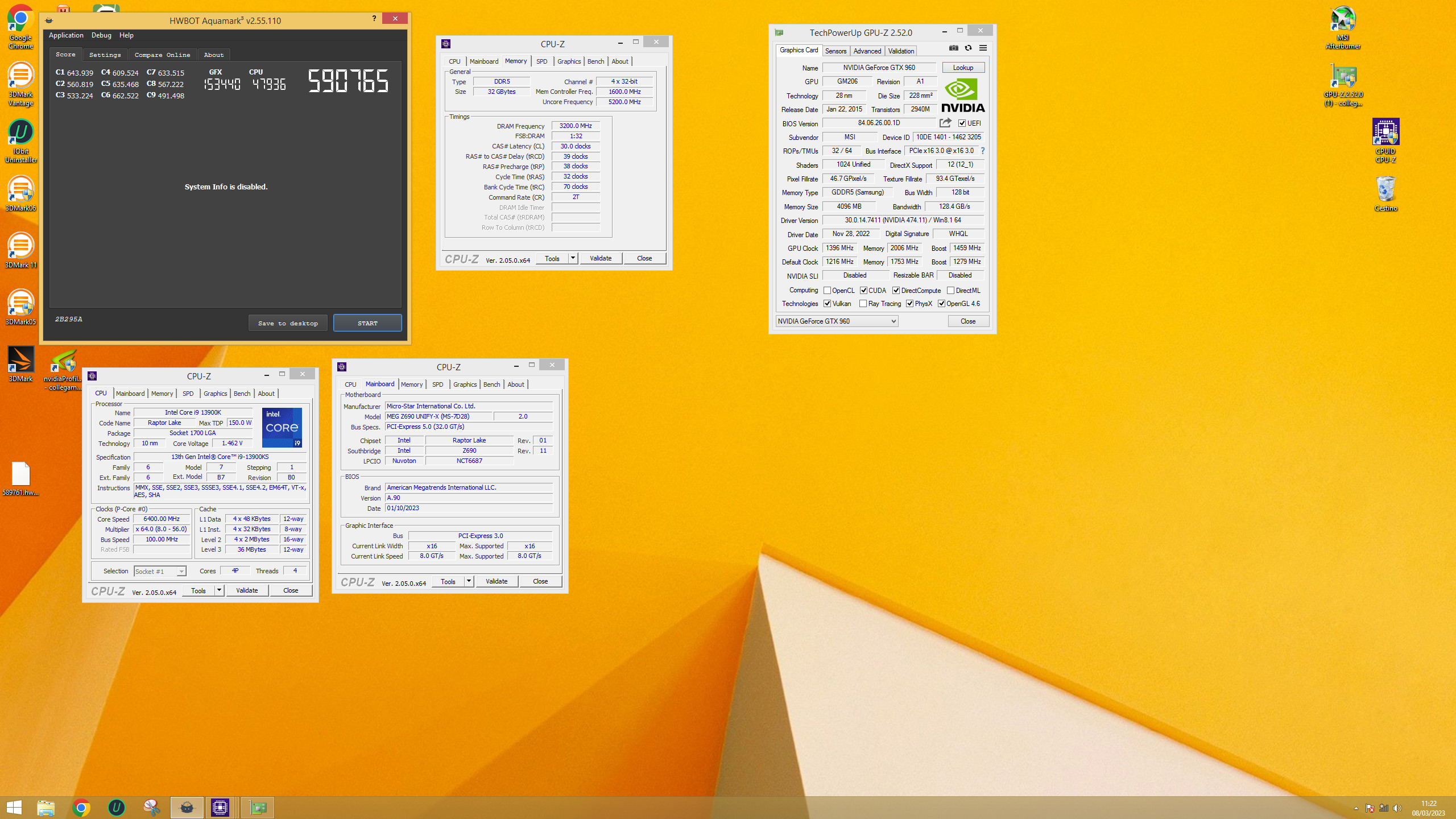
Task: Toggle the Vulkan checkbox
Action: click(x=827, y=304)
